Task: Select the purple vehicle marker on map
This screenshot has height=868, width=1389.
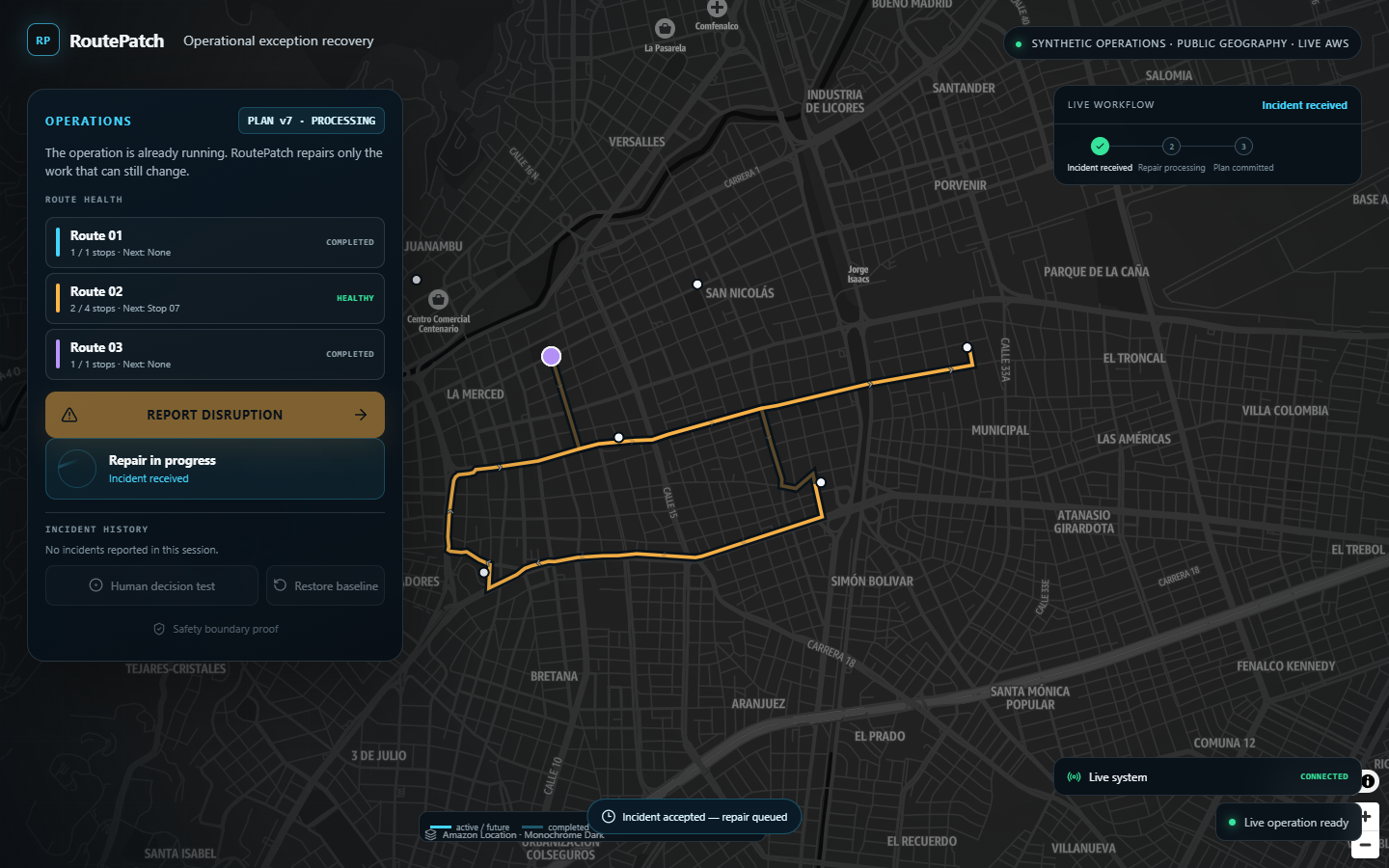Action: (551, 356)
